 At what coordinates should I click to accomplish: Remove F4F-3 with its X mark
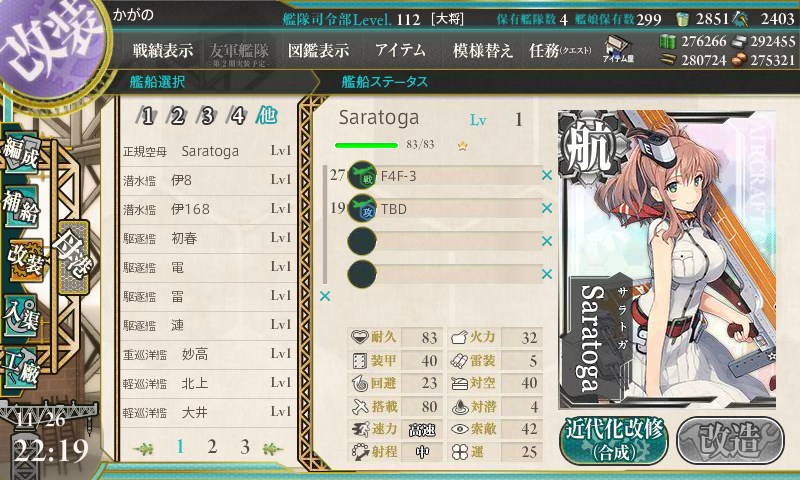[547, 175]
